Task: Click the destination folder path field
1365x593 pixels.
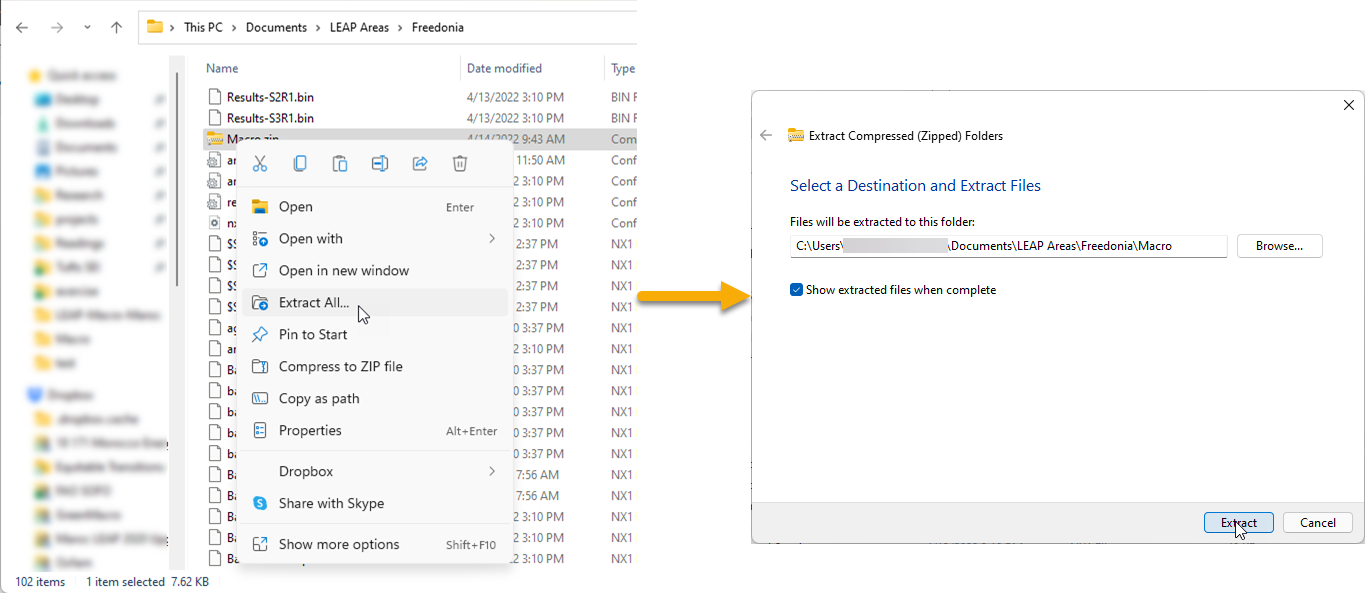Action: pos(1008,246)
